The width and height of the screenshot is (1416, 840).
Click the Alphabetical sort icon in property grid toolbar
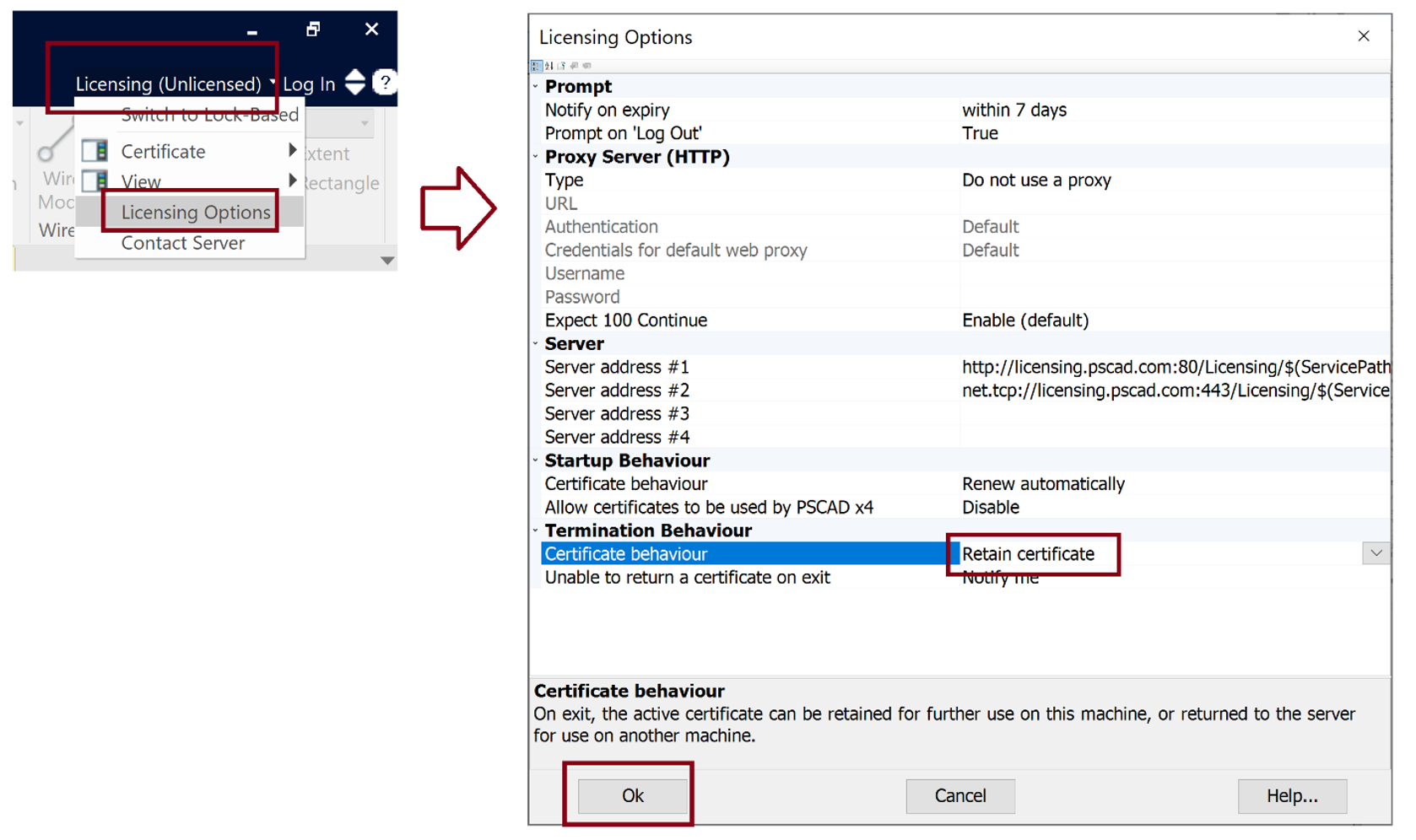549,66
